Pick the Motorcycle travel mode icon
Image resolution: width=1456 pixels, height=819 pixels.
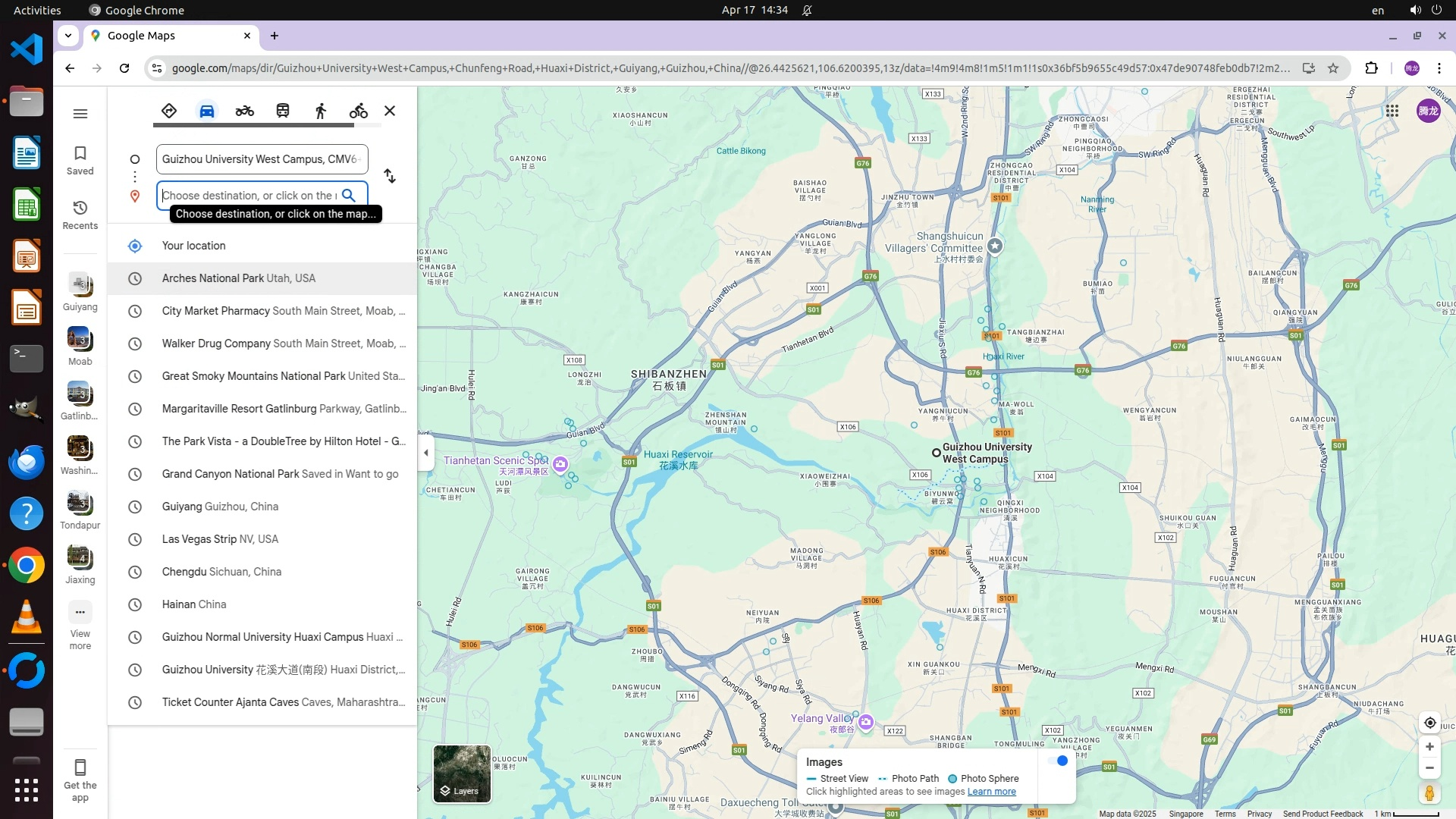click(x=244, y=111)
